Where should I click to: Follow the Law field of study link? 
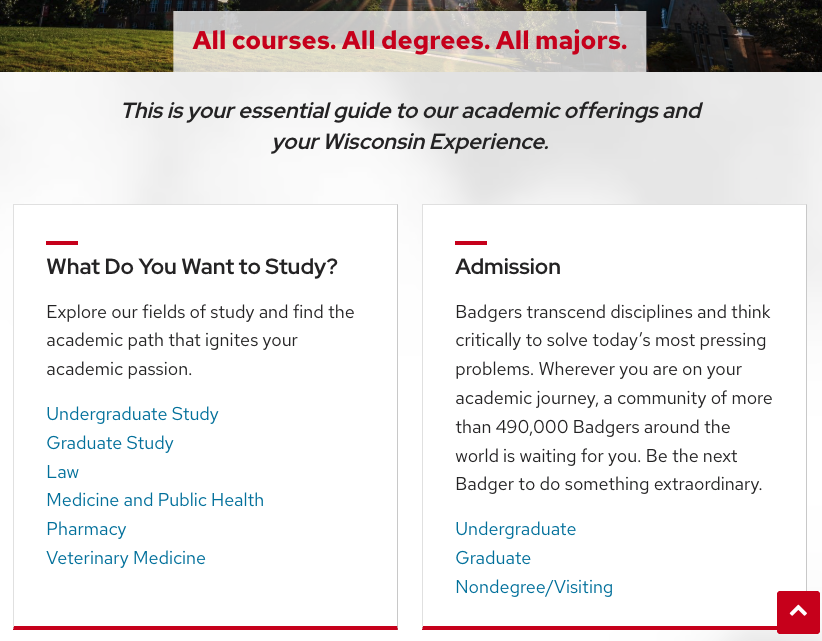(62, 472)
